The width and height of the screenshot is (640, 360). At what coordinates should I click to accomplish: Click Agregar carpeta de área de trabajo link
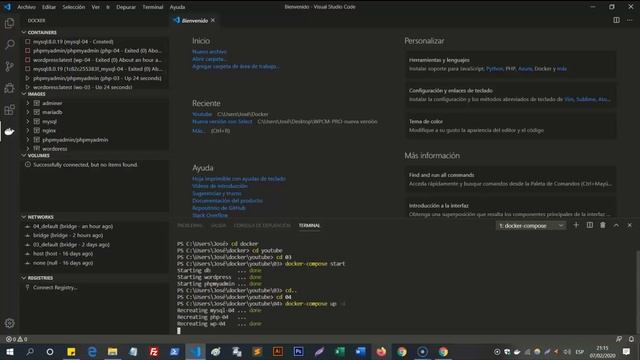tap(236, 67)
